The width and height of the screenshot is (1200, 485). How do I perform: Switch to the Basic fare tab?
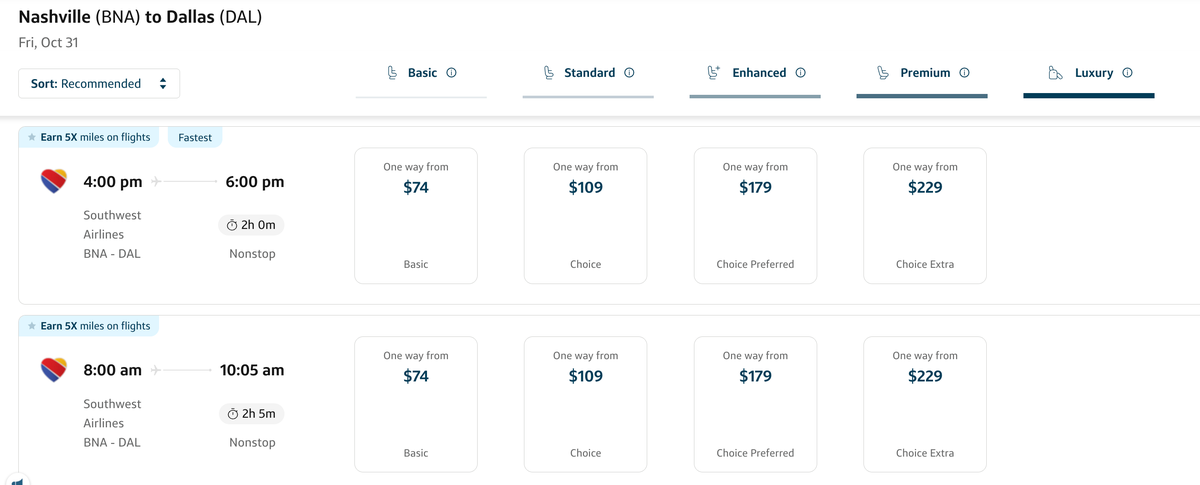click(422, 74)
